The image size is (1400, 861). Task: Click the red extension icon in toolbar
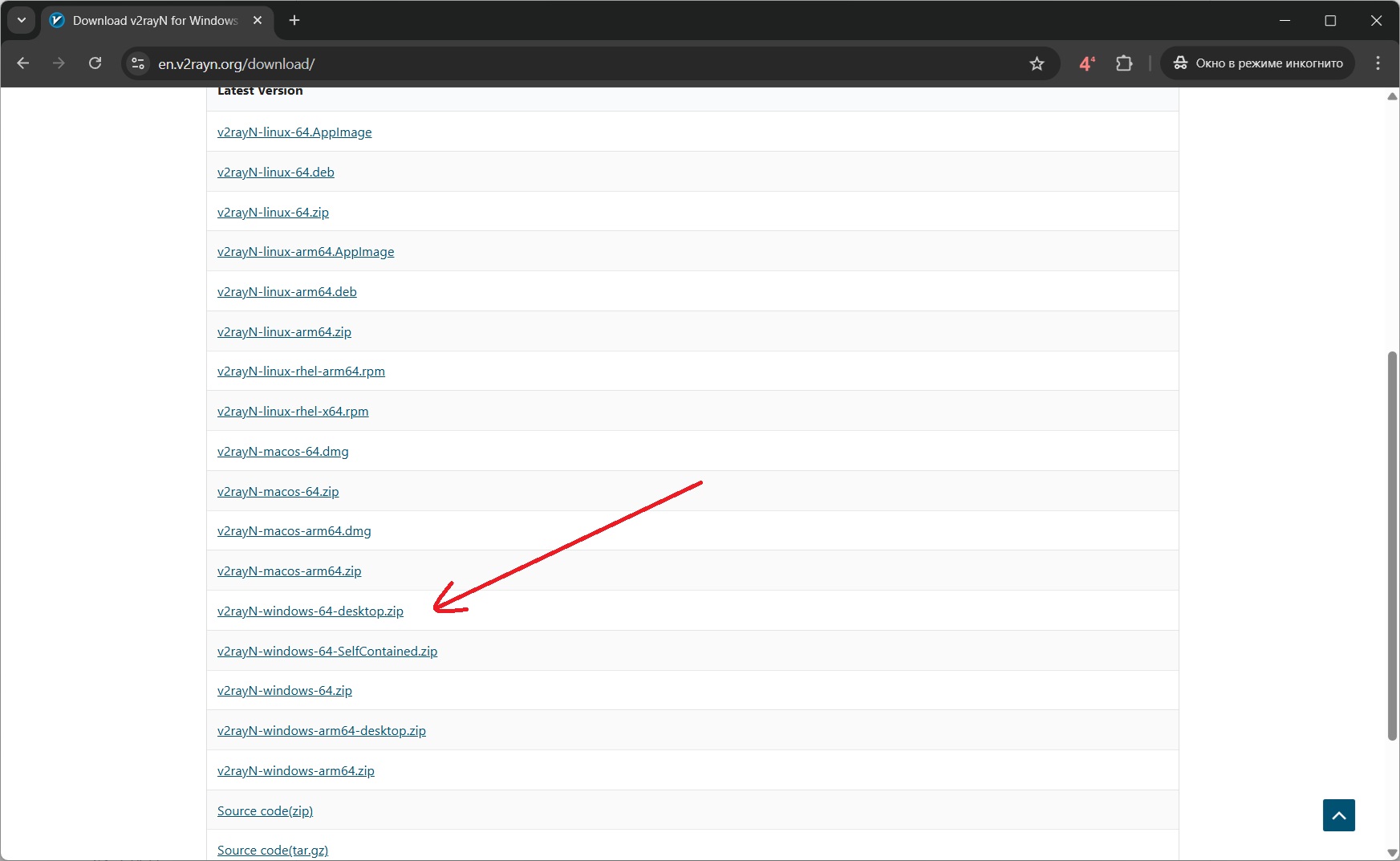point(1086,63)
